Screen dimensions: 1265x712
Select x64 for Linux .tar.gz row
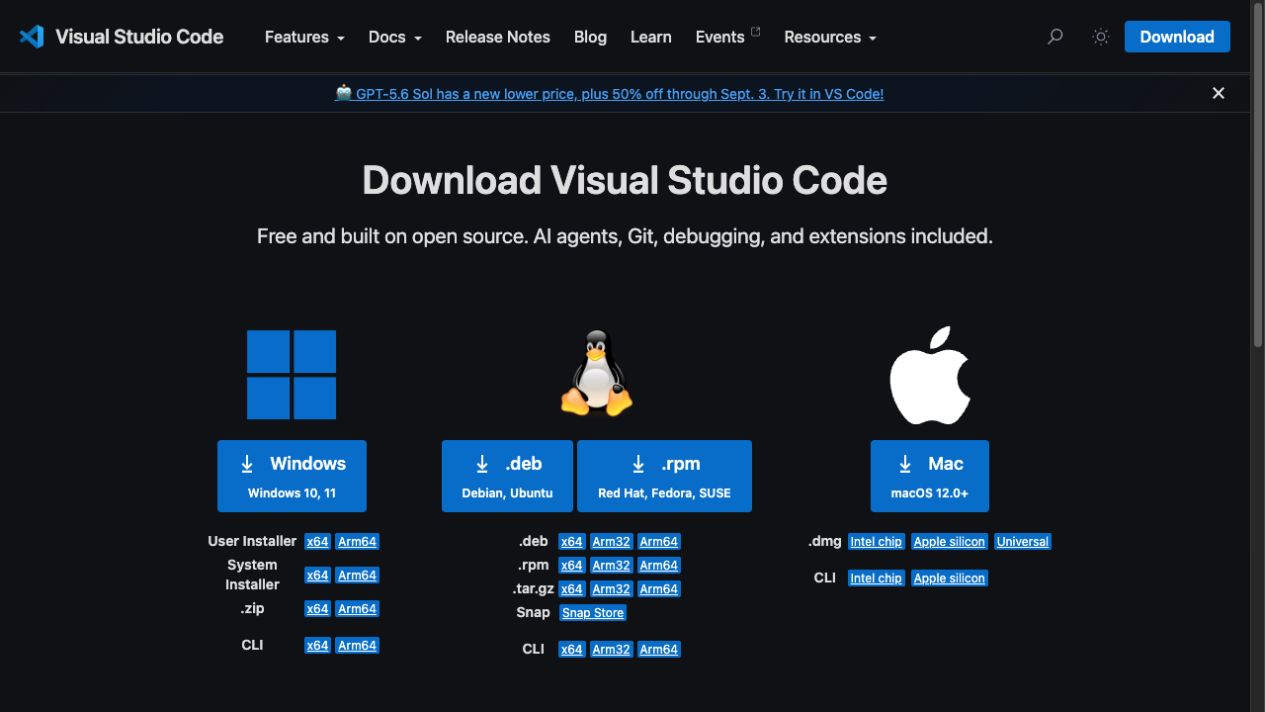point(571,590)
